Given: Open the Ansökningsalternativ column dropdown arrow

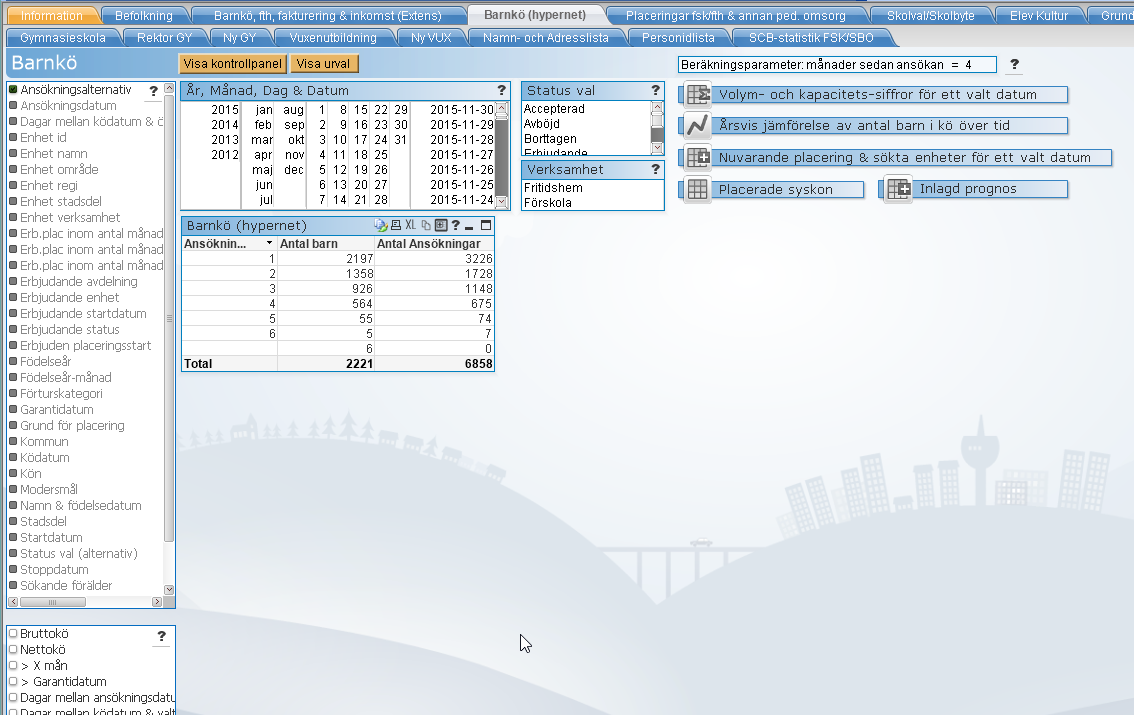Looking at the screenshot, I should tap(269, 244).
